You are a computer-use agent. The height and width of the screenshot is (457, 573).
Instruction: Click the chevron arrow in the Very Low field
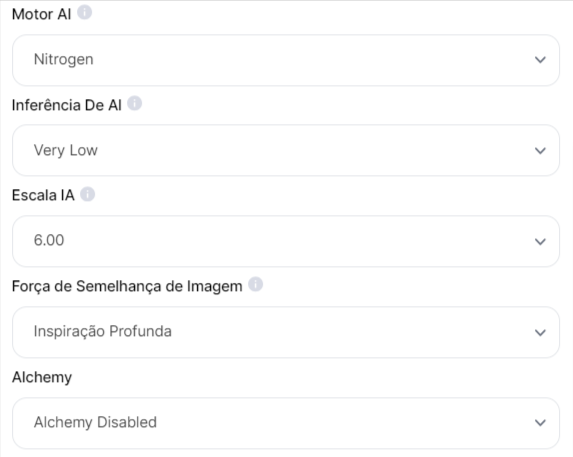540,150
